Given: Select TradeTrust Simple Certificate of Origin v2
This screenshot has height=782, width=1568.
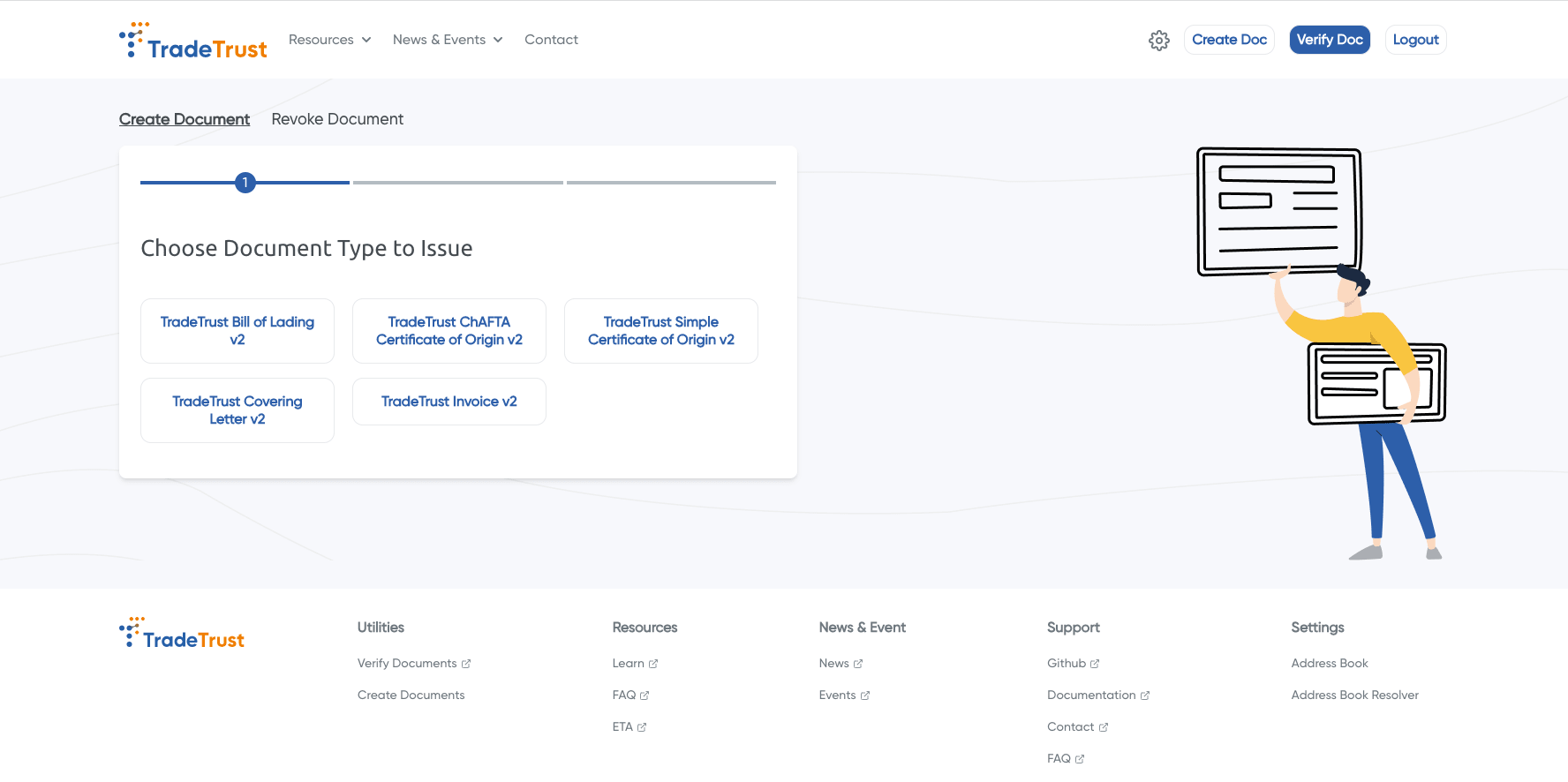Looking at the screenshot, I should (x=661, y=331).
